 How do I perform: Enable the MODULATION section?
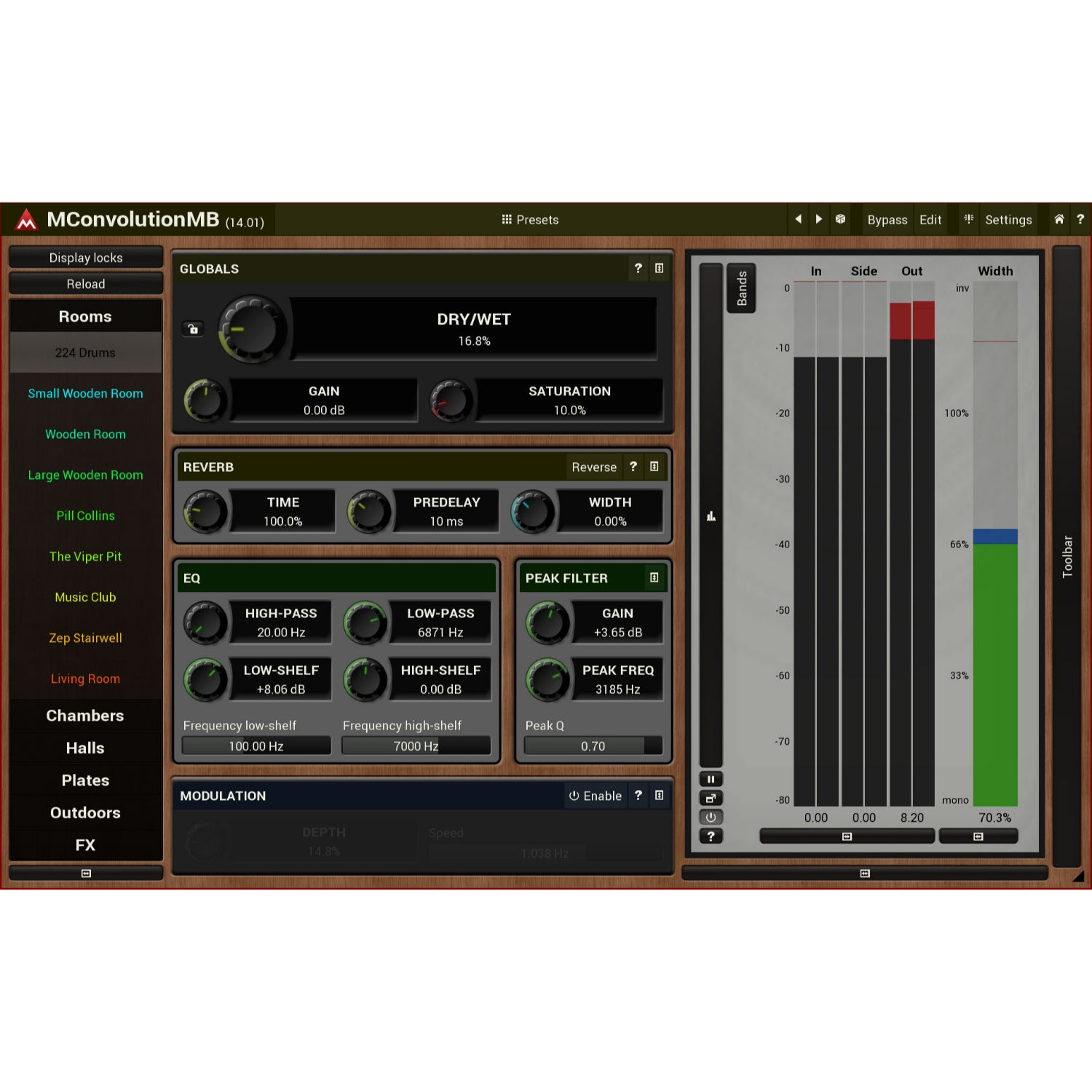(596, 796)
